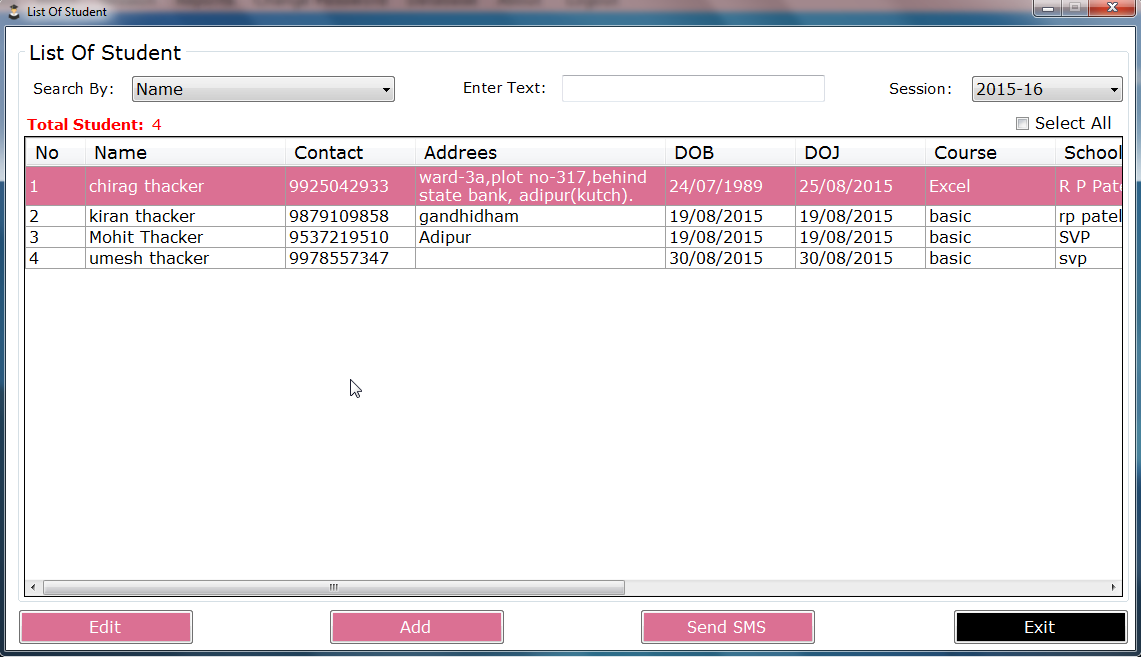Screen dimensions: 1141x657
Task: Click DOB 30/08/2015 in umesh row
Action: 730,259
